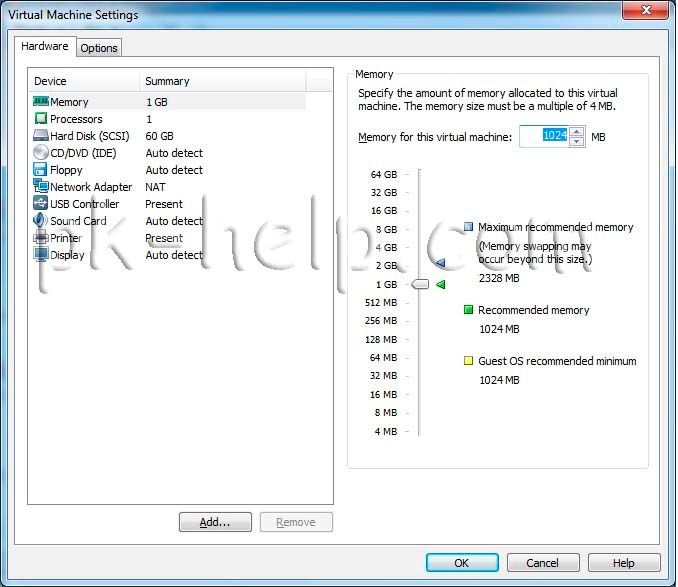Click the 16 GB scale label
Image resolution: width=678 pixels, height=587 pixels.
(384, 211)
